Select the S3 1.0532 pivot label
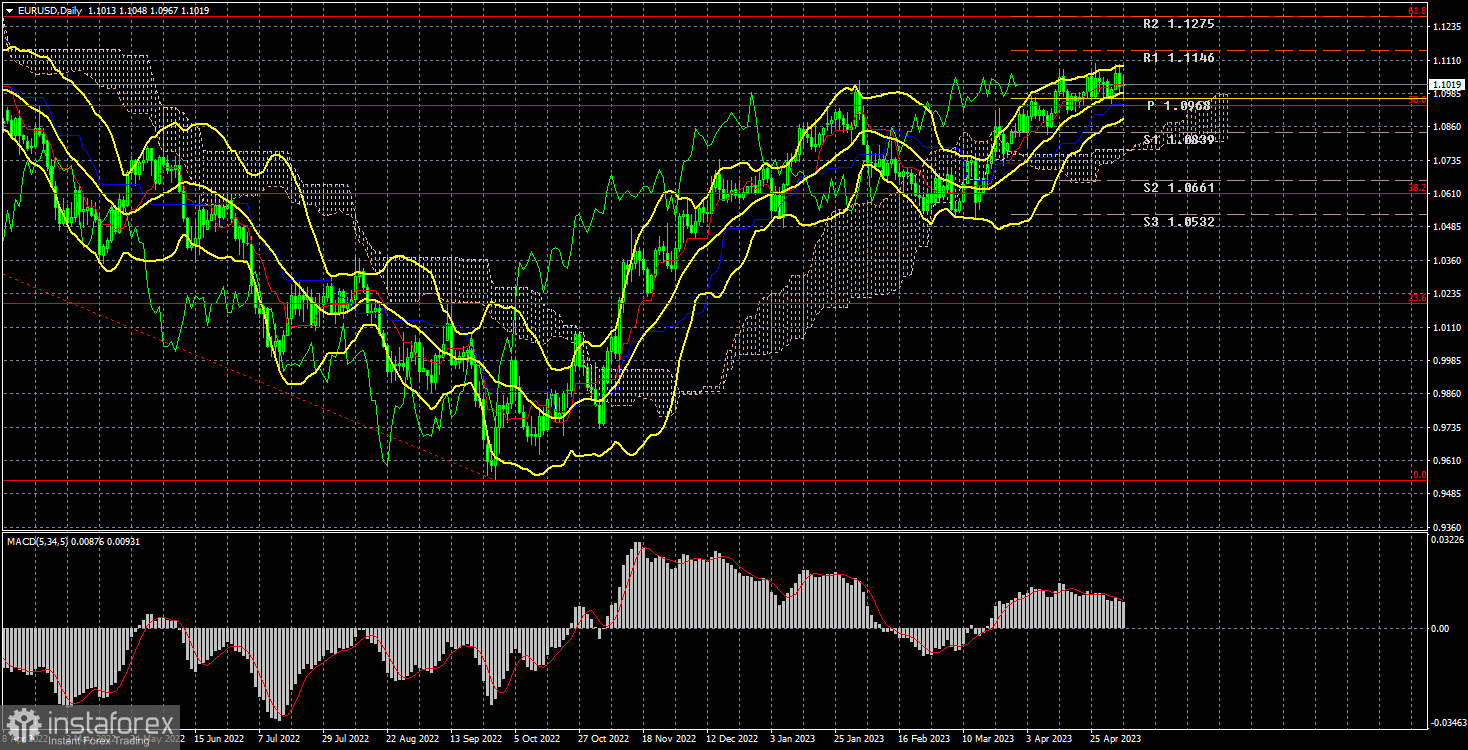 point(1180,222)
